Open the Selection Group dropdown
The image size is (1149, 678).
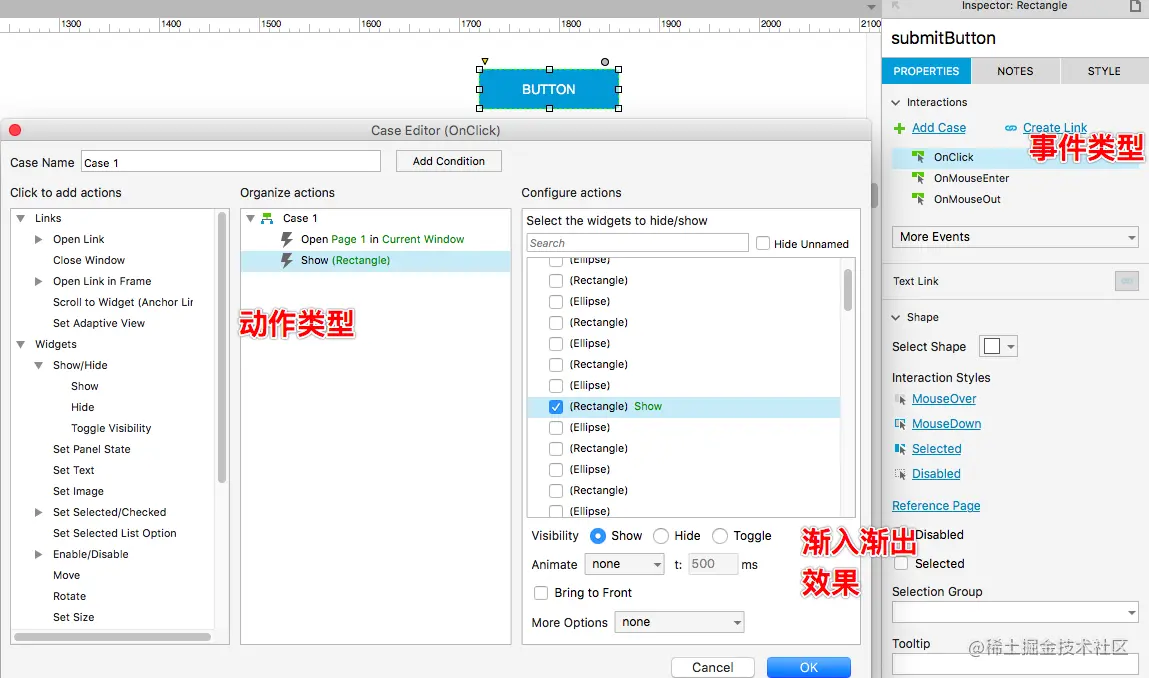pyautogui.click(x=1015, y=612)
